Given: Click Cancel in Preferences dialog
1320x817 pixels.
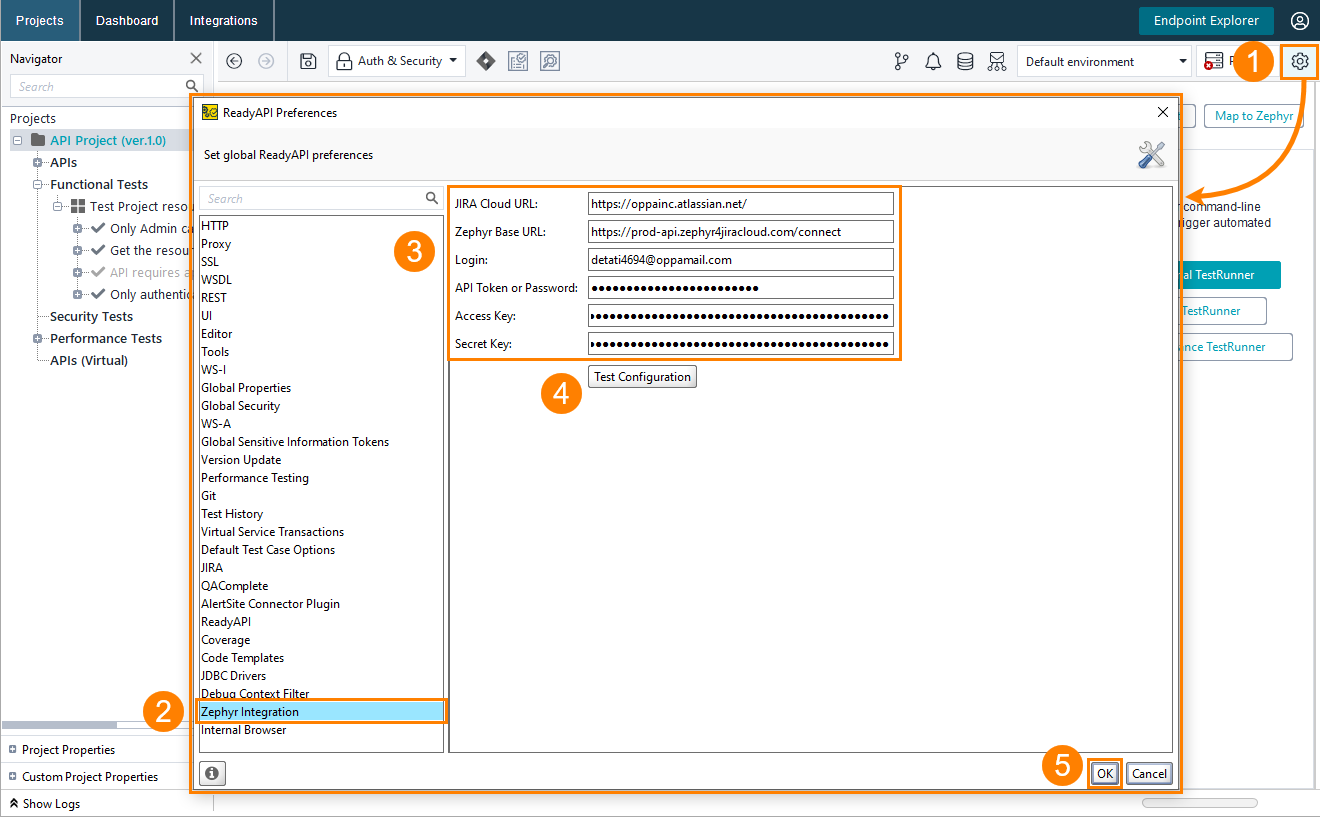Looking at the screenshot, I should click(x=1149, y=773).
